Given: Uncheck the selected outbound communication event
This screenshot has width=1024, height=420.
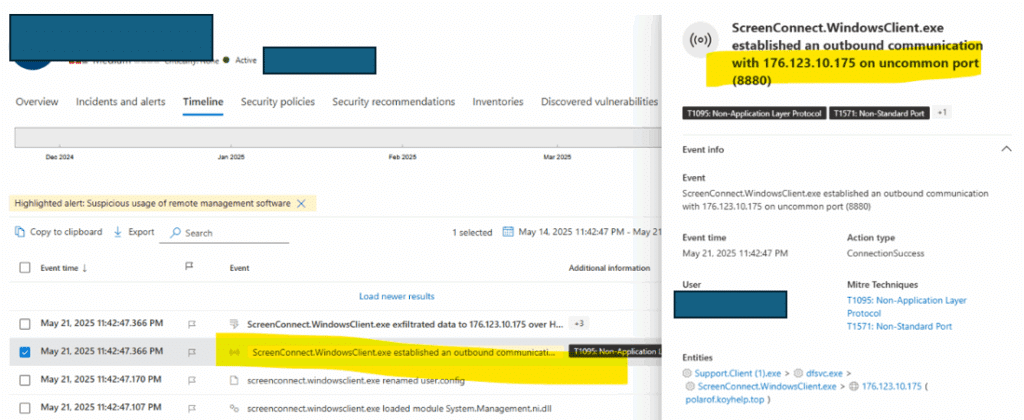Looking at the screenshot, I should click(25, 351).
